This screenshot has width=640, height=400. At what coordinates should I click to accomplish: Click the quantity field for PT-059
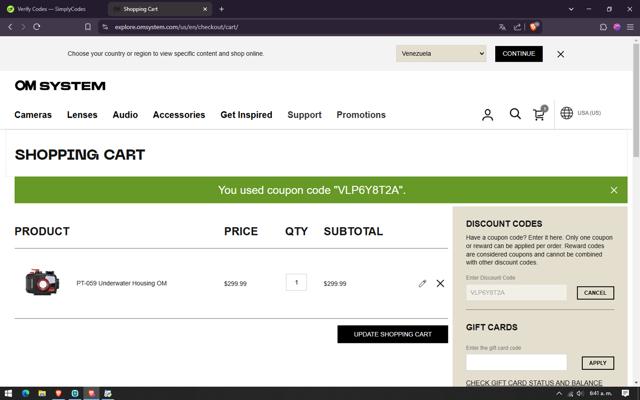click(x=296, y=282)
